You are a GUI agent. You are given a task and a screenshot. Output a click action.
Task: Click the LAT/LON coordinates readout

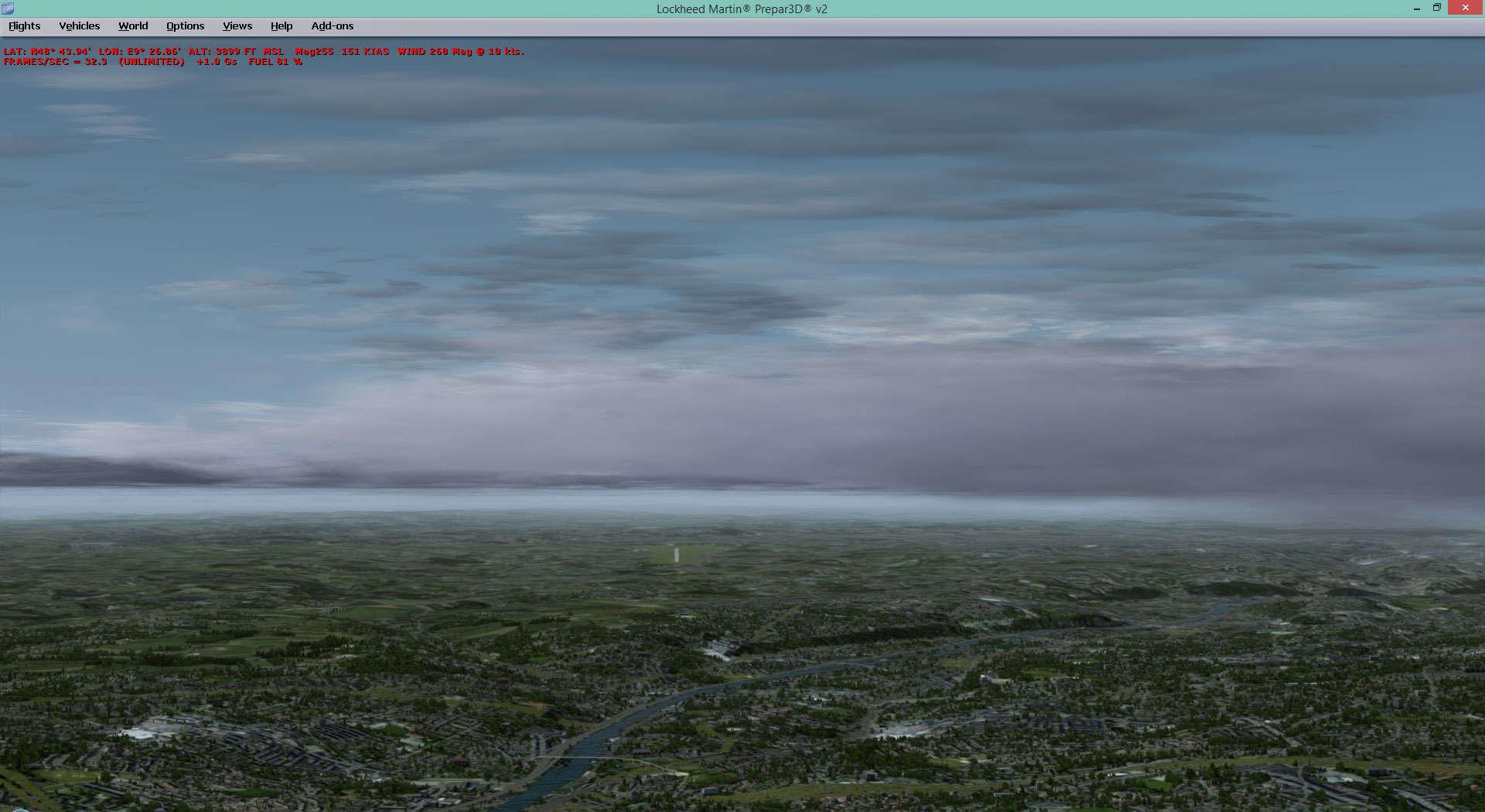pyautogui.click(x=93, y=51)
